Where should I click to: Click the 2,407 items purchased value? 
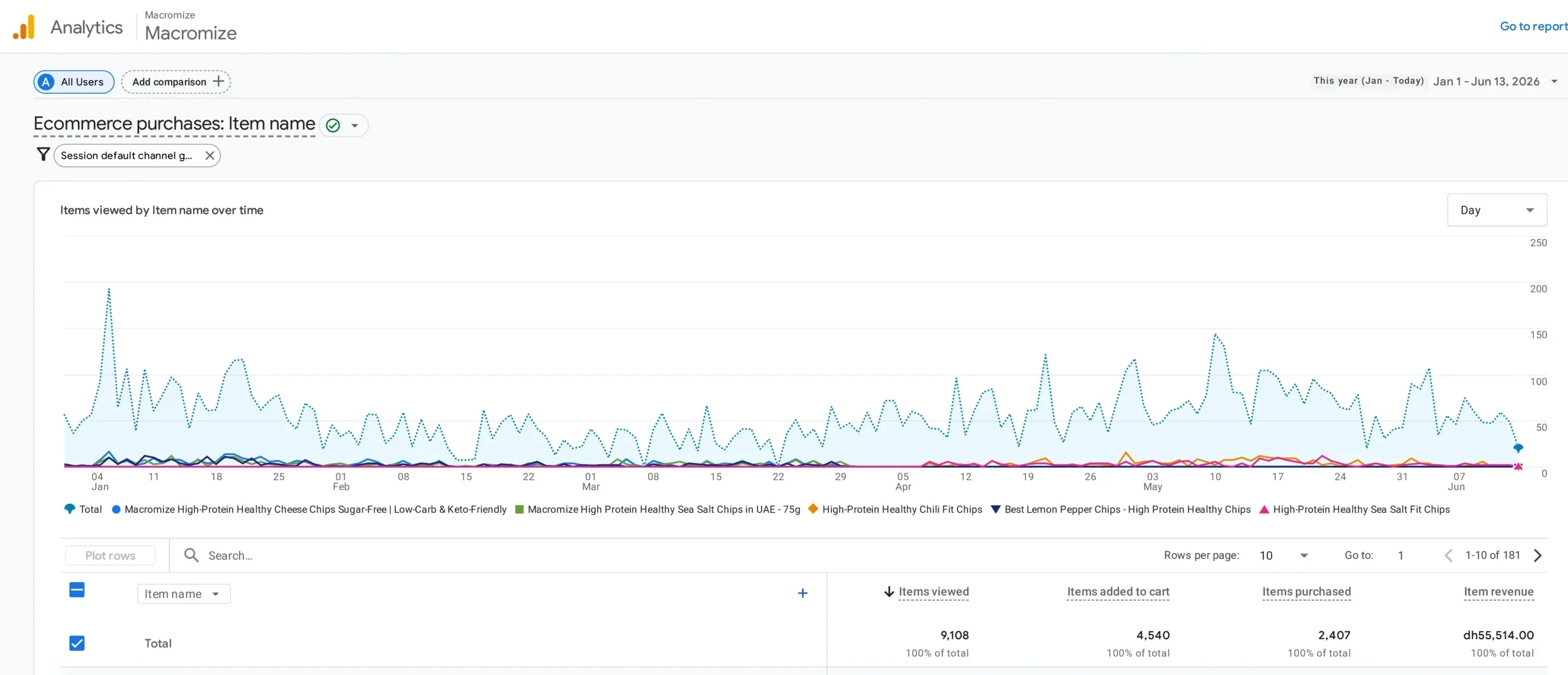click(x=1334, y=635)
